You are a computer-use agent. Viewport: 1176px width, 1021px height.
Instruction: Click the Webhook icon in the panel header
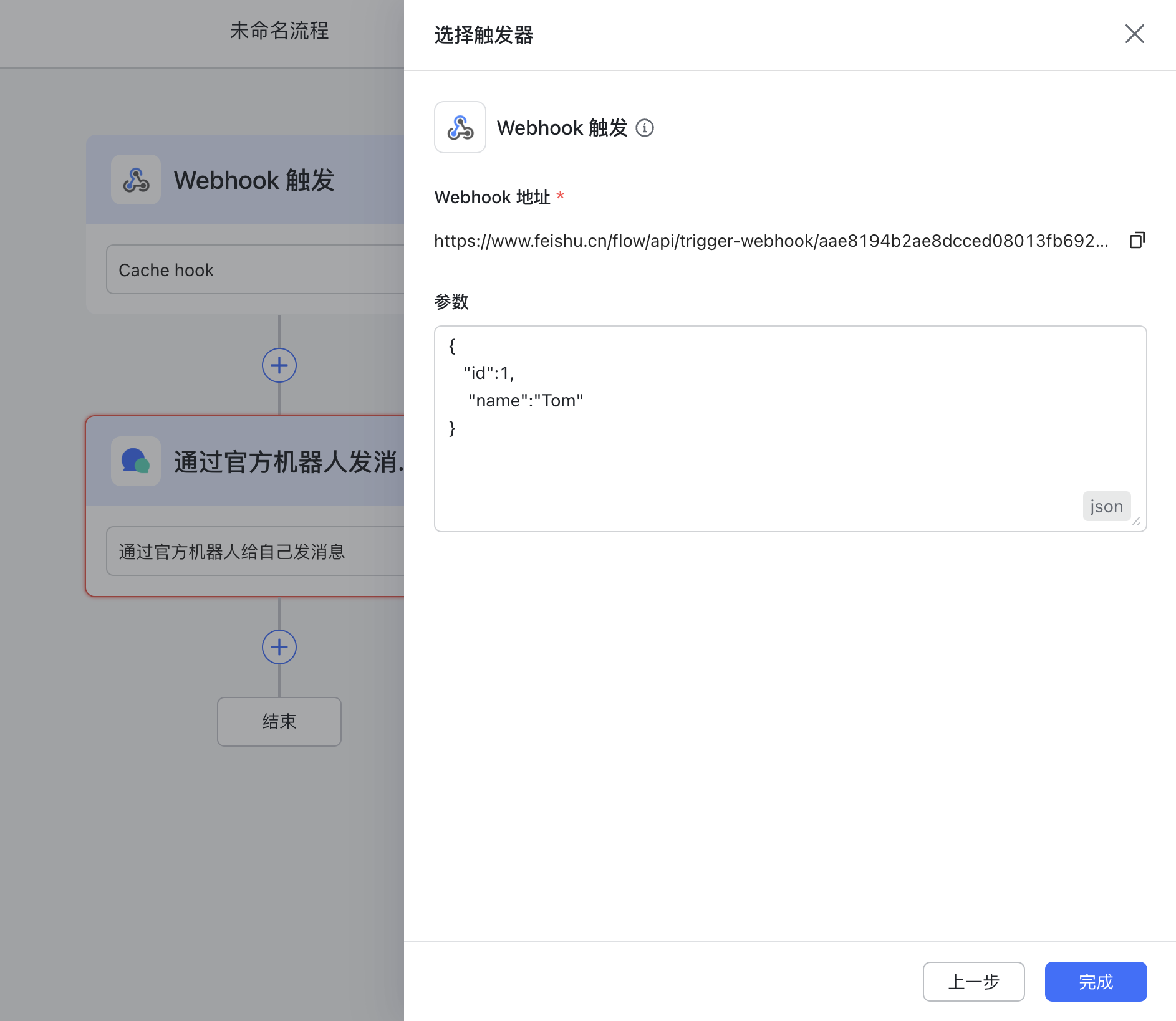(460, 127)
